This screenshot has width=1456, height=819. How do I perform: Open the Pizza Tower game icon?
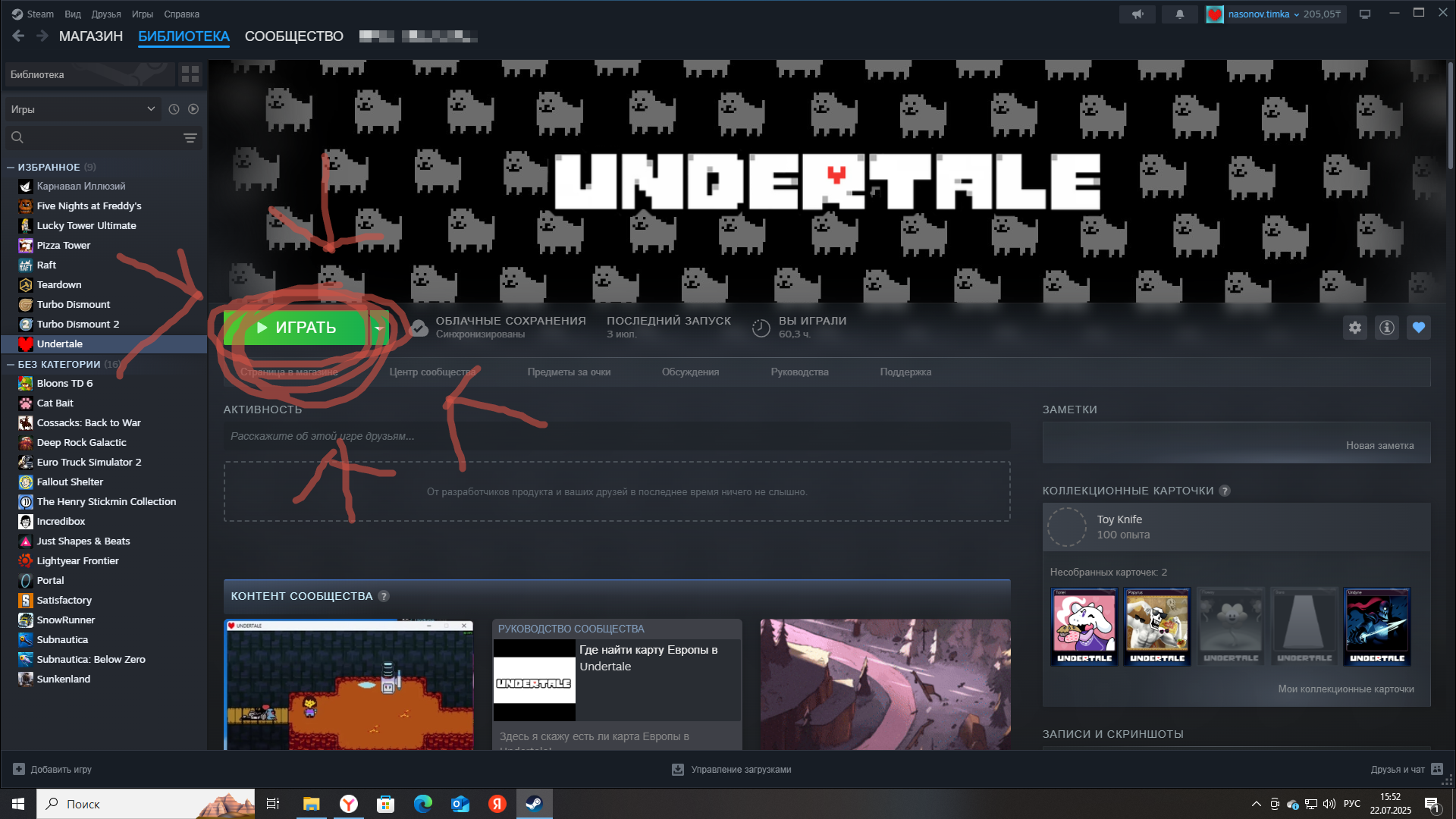pyautogui.click(x=26, y=245)
